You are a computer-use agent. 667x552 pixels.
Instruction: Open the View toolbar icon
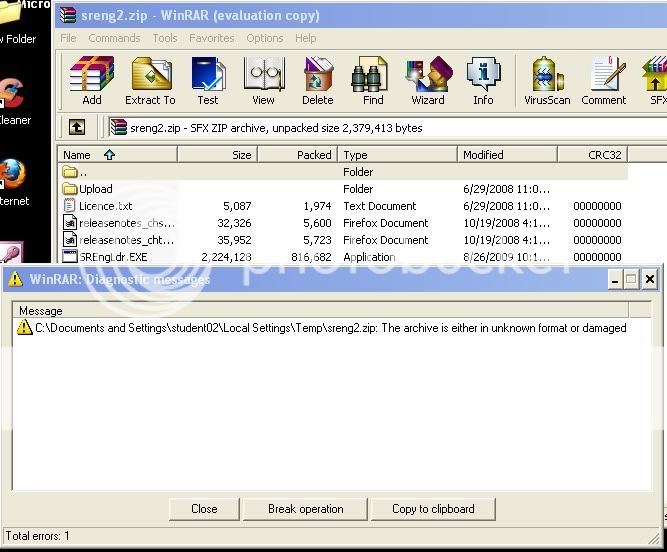point(264,74)
